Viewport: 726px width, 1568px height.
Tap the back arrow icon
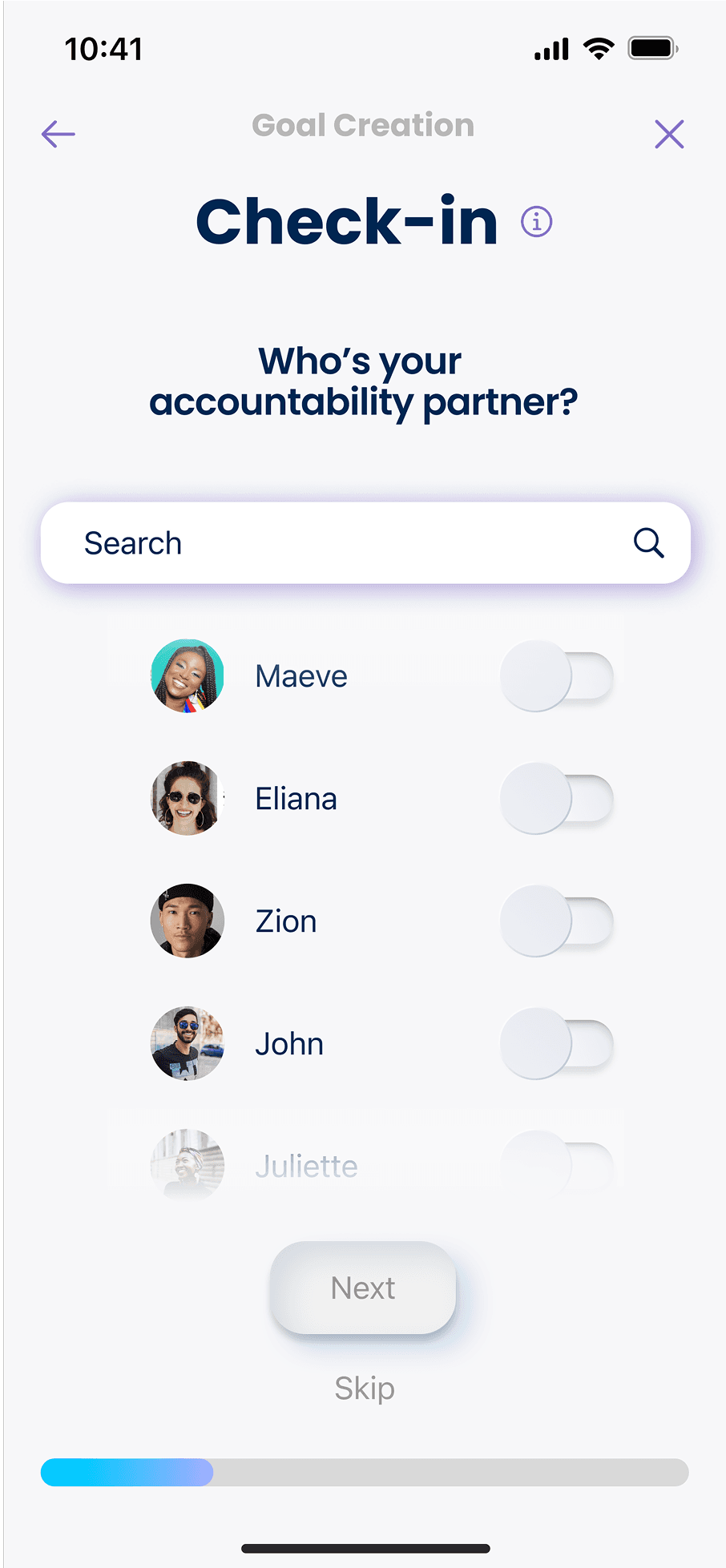(x=58, y=134)
